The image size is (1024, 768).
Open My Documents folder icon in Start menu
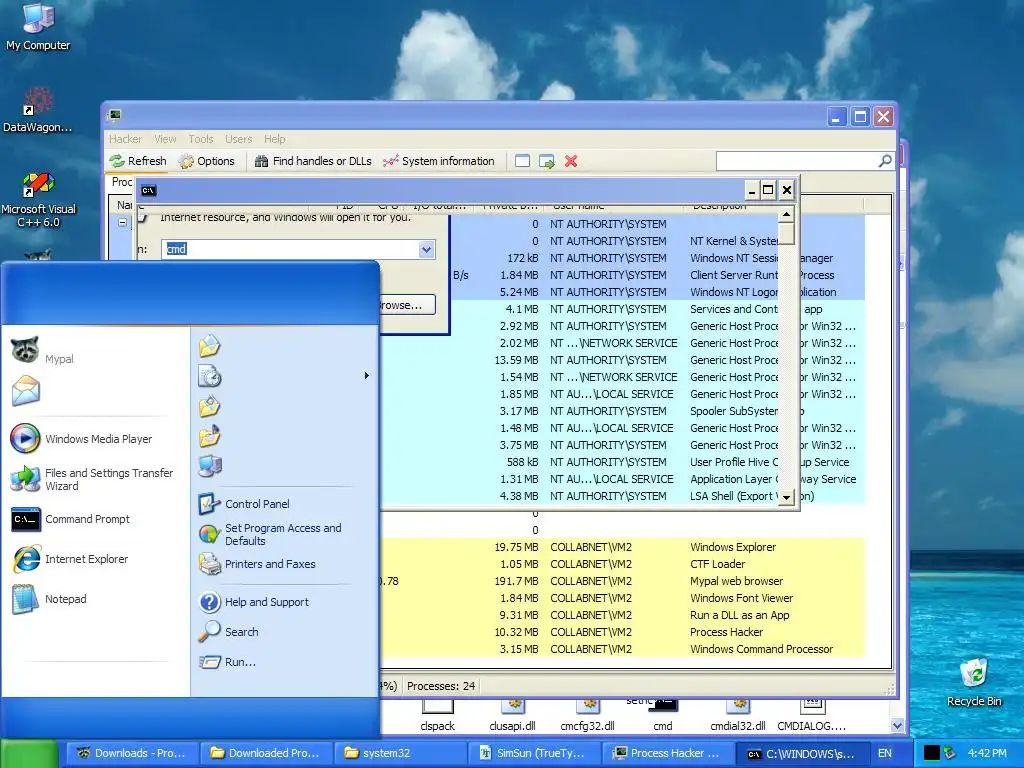(210, 346)
